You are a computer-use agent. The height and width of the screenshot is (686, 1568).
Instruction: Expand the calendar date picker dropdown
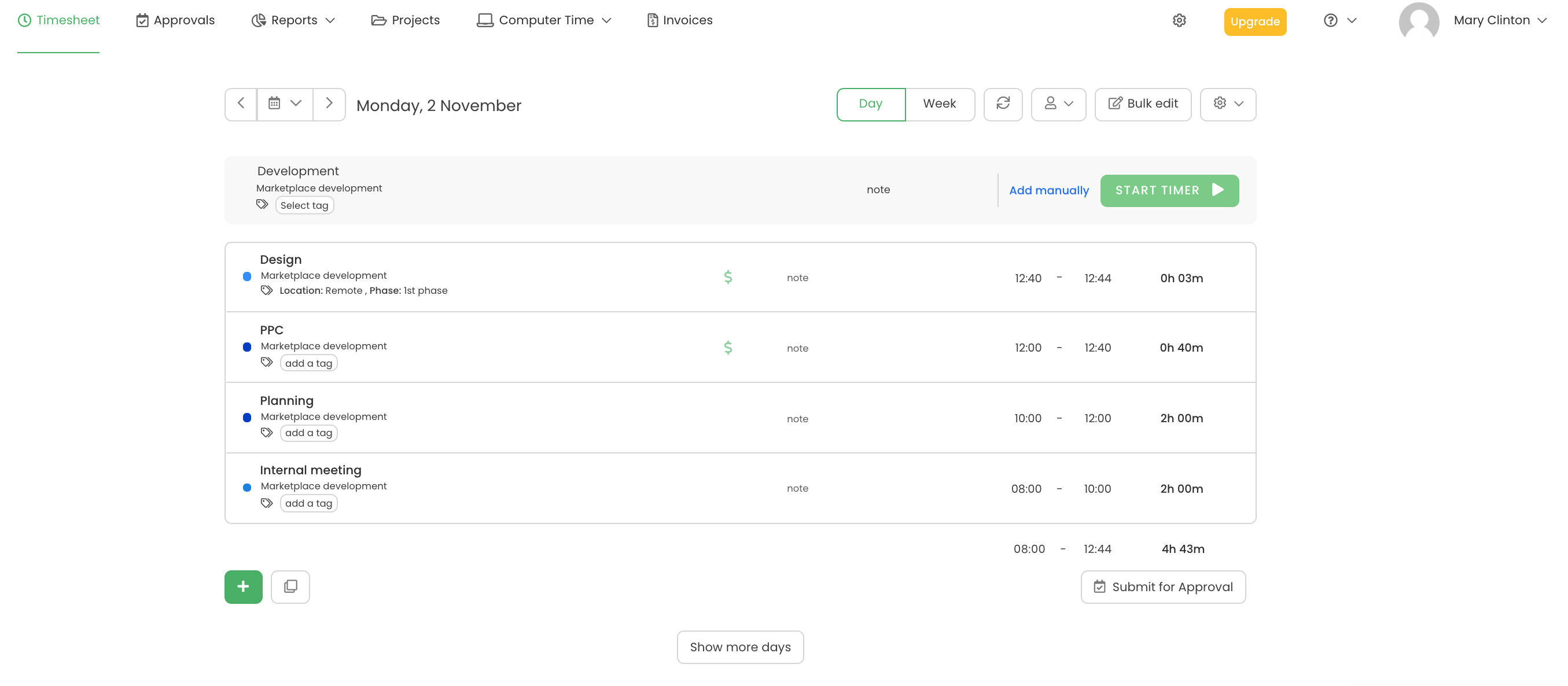(284, 104)
